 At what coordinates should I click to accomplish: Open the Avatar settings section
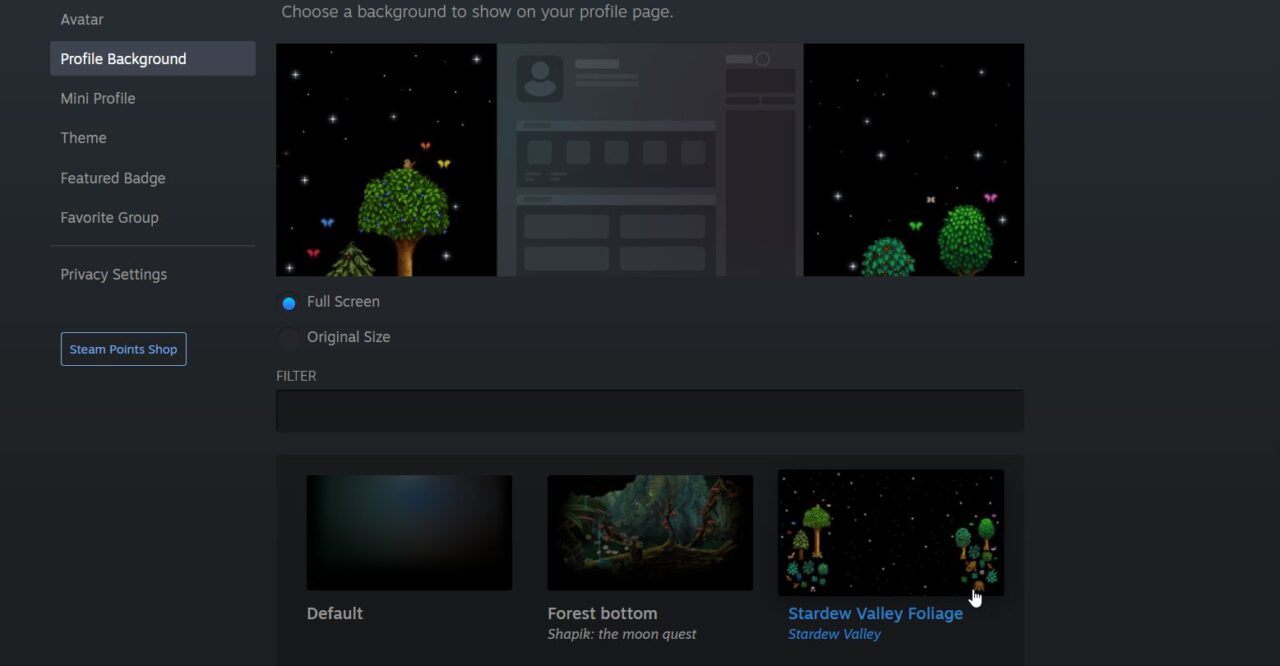point(81,19)
